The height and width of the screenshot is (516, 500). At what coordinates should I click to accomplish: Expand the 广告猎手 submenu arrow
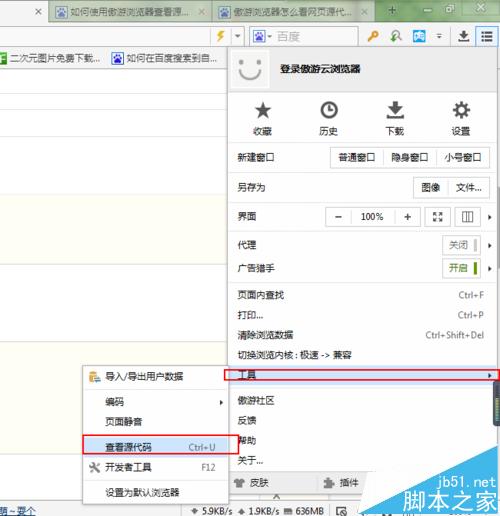pyautogui.click(x=489, y=268)
